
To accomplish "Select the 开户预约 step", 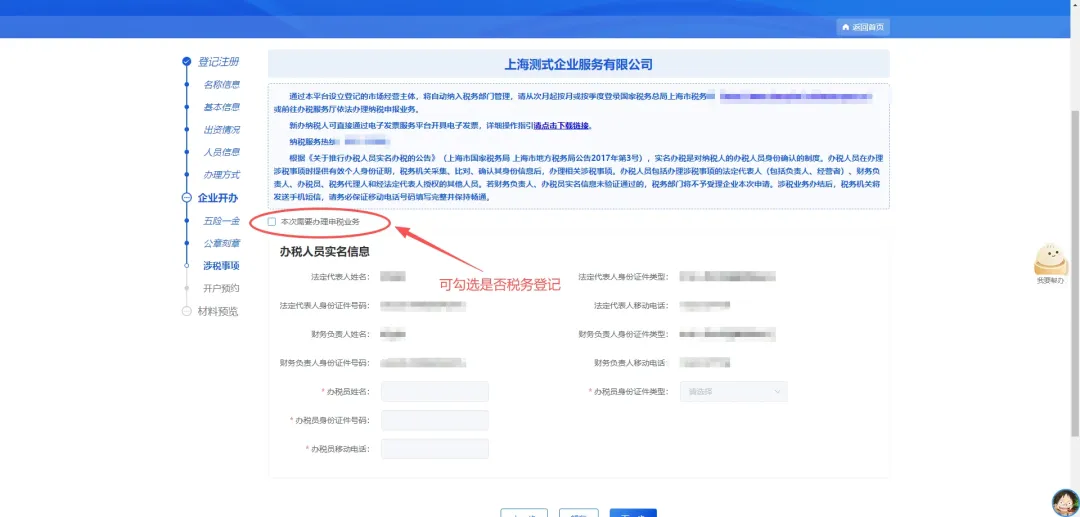I will [x=222, y=288].
